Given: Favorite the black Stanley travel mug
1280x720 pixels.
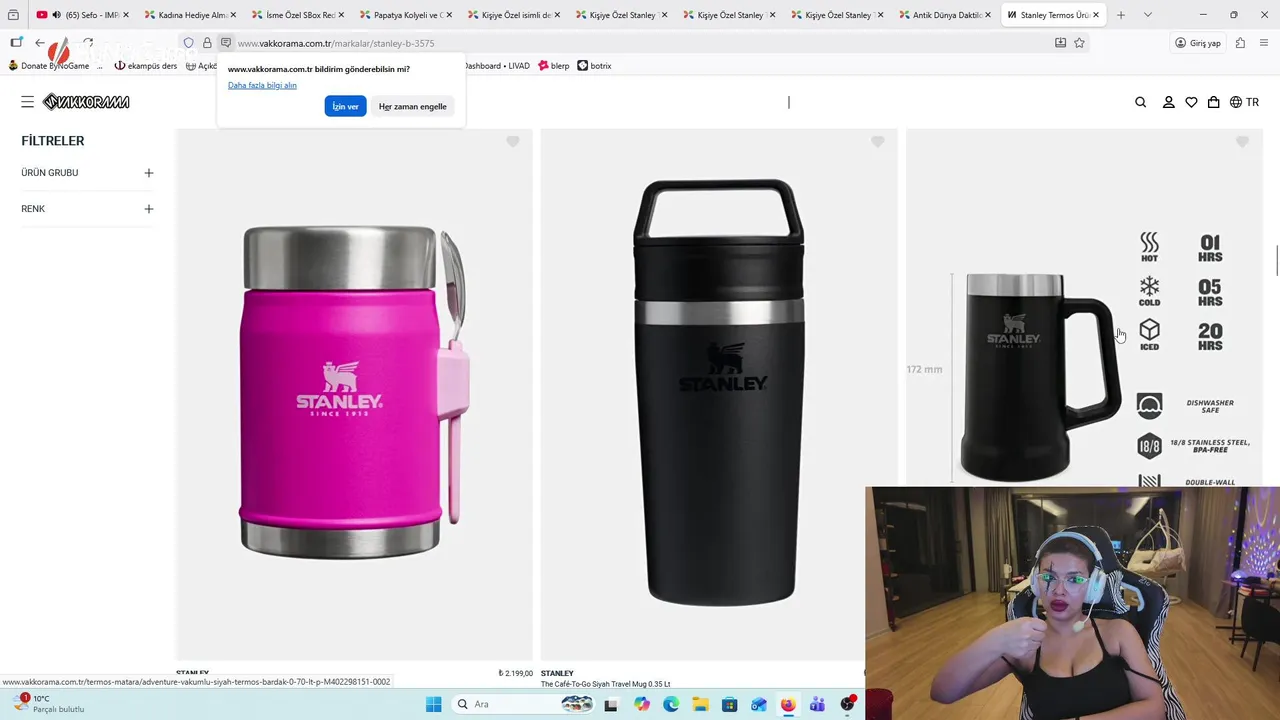Looking at the screenshot, I should pyautogui.click(x=877, y=142).
